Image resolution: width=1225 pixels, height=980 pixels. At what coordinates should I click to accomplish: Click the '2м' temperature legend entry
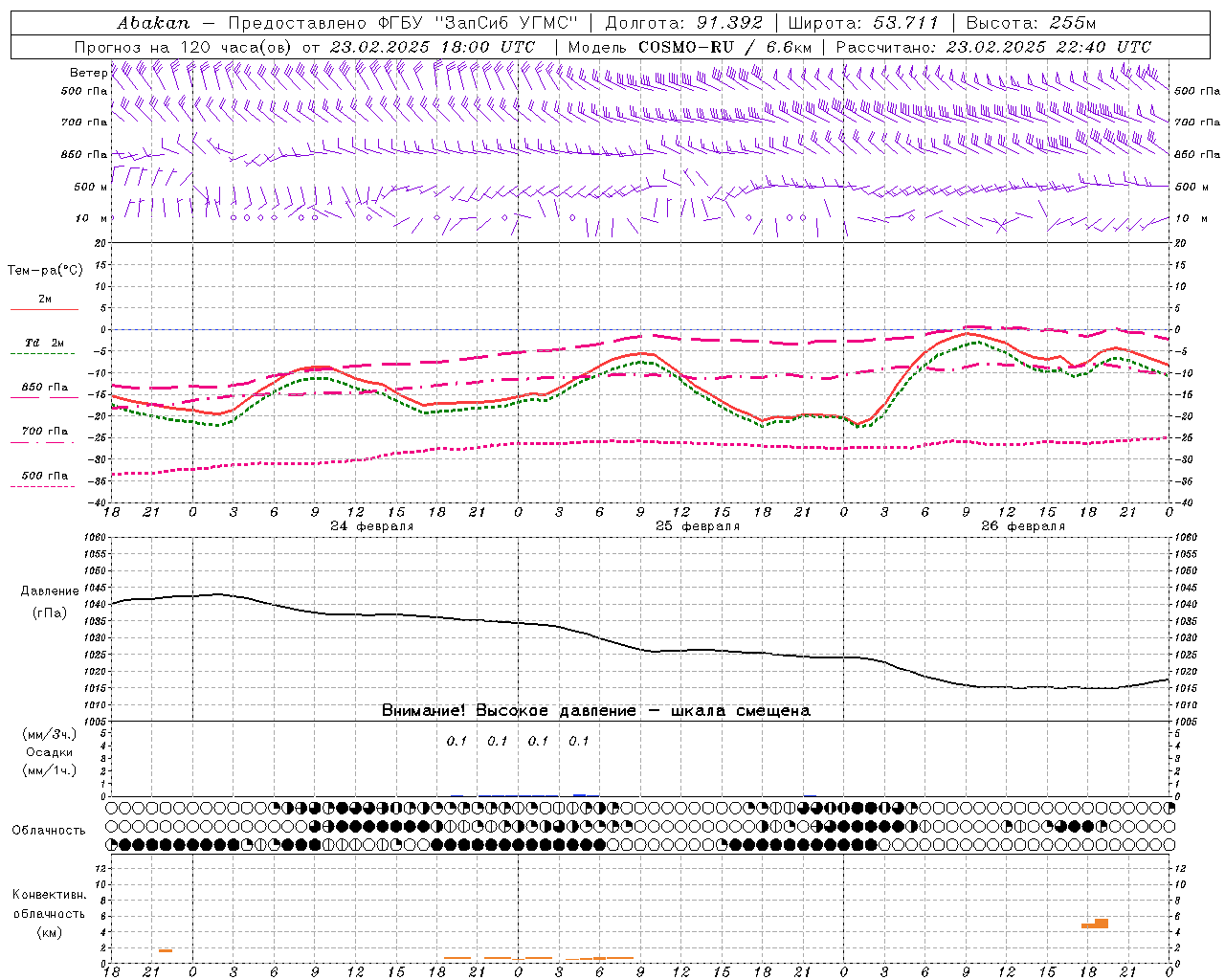45,299
